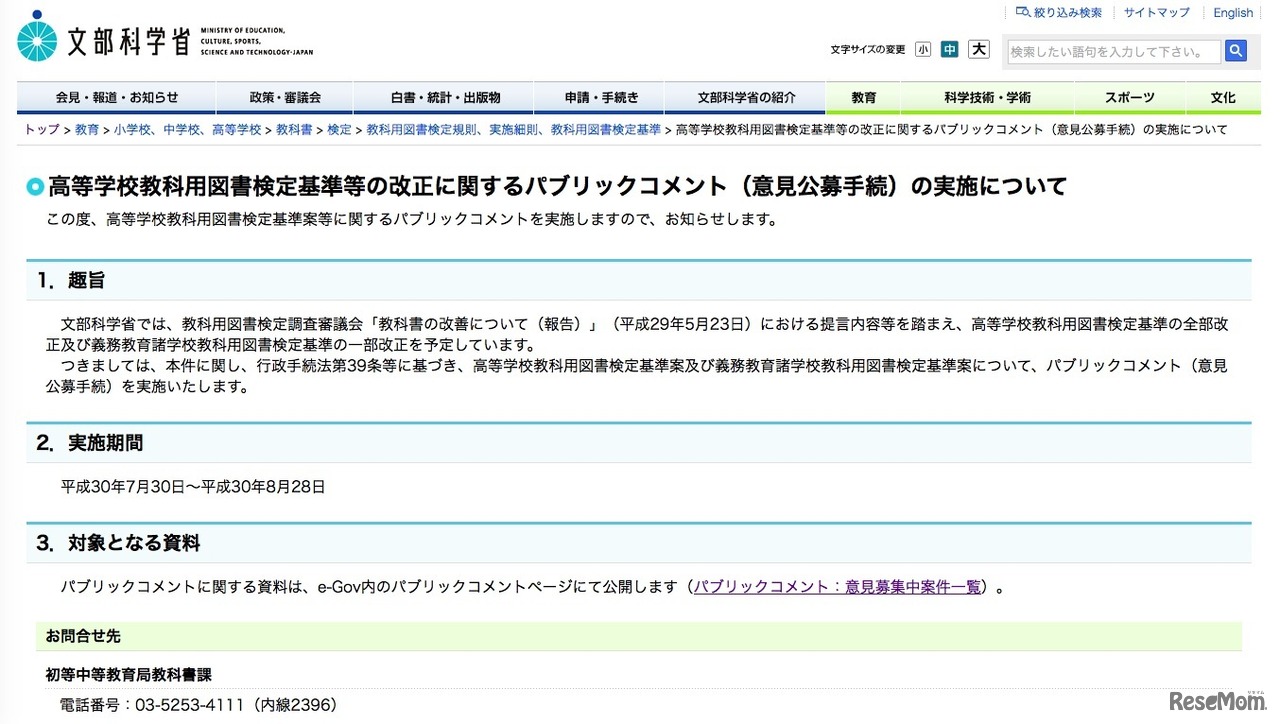Image resolution: width=1280 pixels, height=724 pixels.
Task: Switch to the 教育 tab
Action: pos(862,98)
